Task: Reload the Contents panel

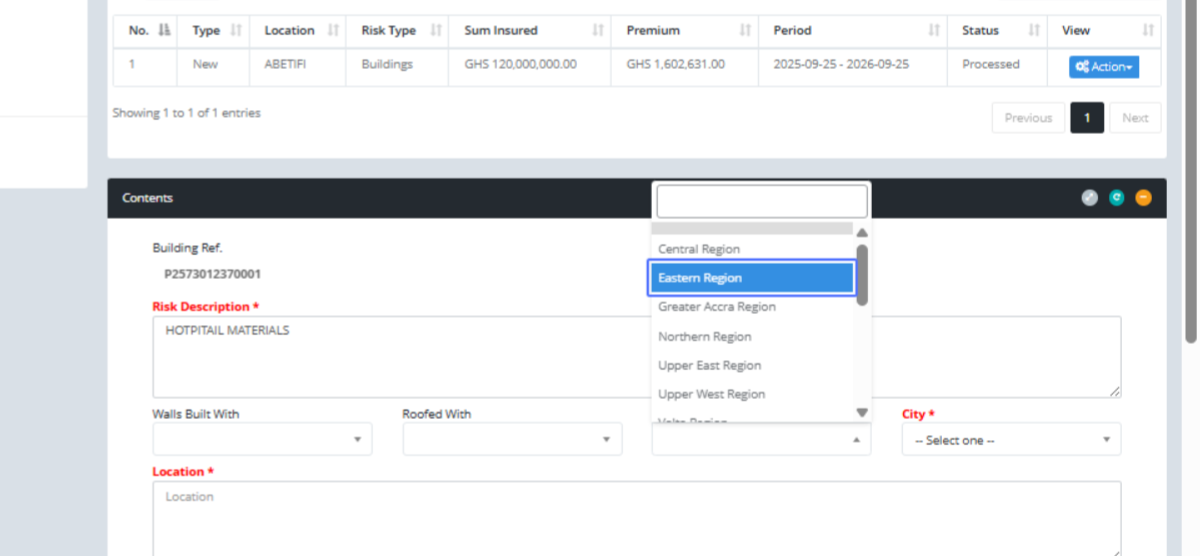Action: point(1117,198)
